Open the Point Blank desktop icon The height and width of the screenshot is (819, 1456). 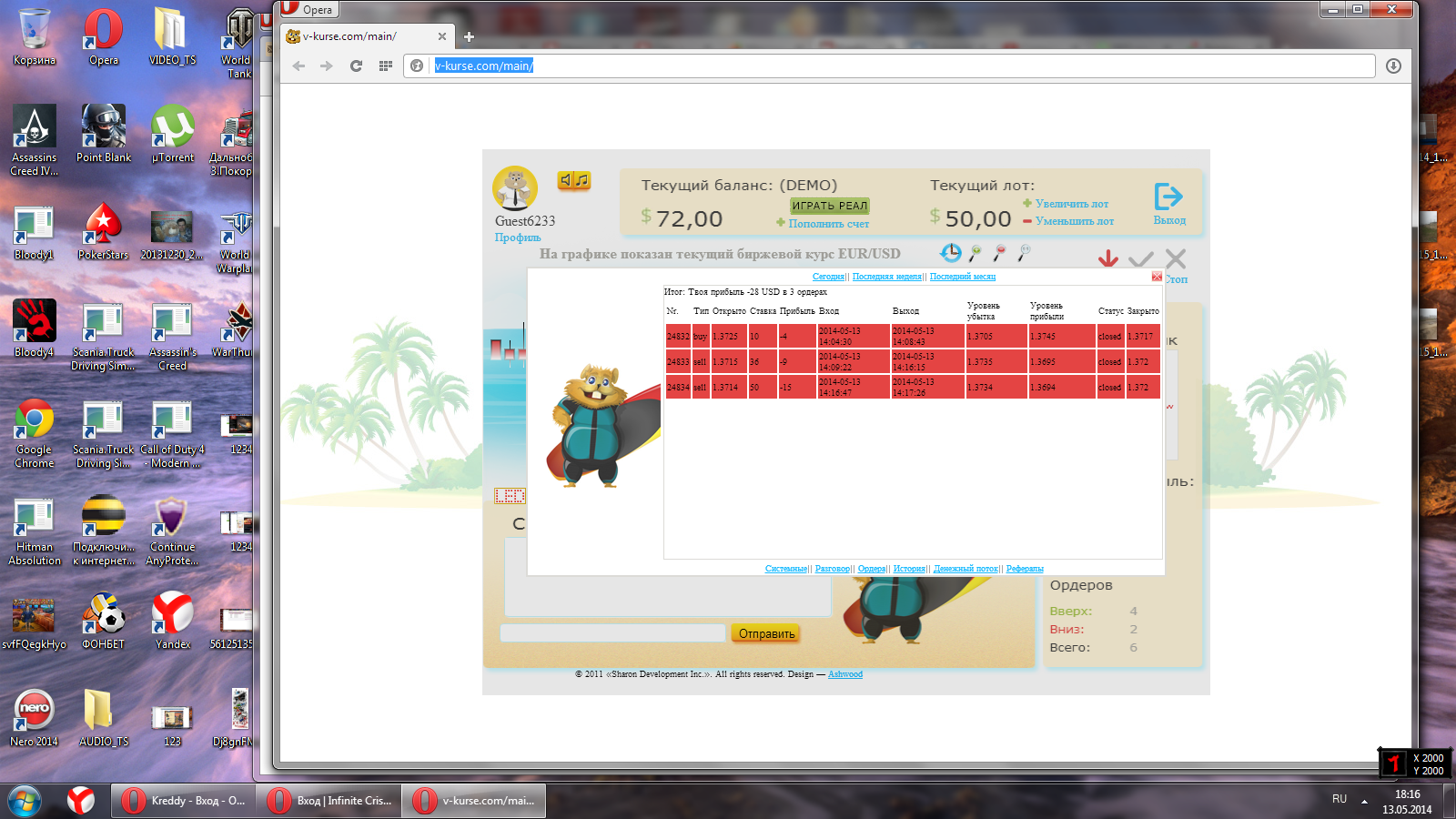[x=104, y=134]
